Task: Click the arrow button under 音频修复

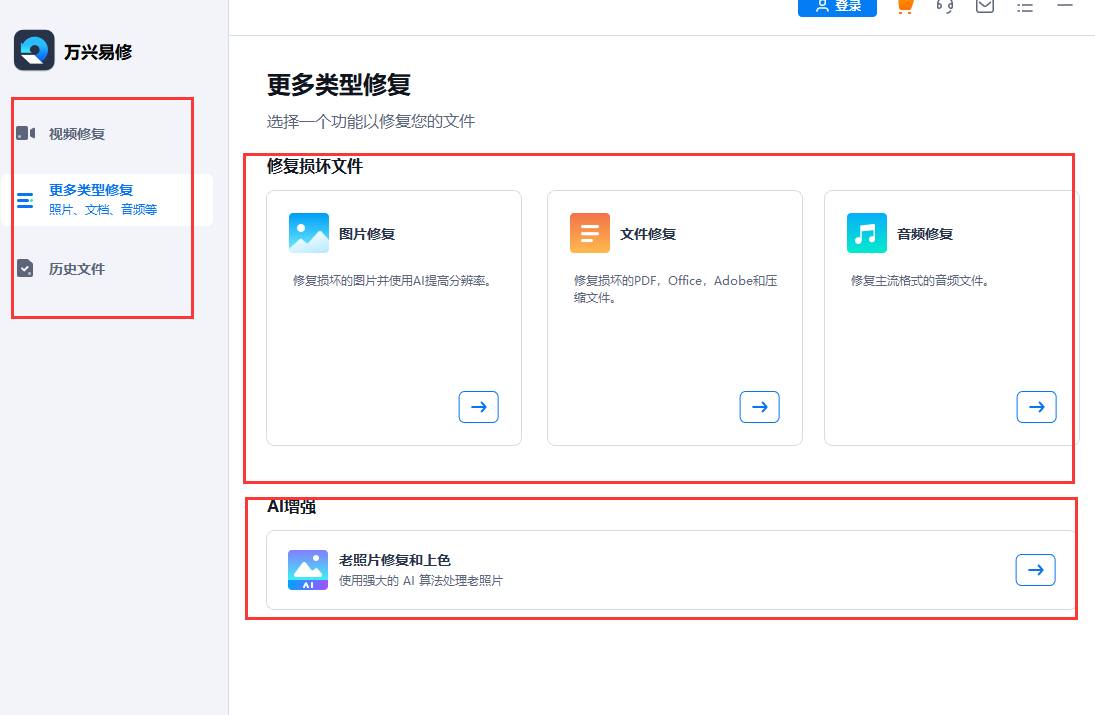Action: pyautogui.click(x=1036, y=406)
